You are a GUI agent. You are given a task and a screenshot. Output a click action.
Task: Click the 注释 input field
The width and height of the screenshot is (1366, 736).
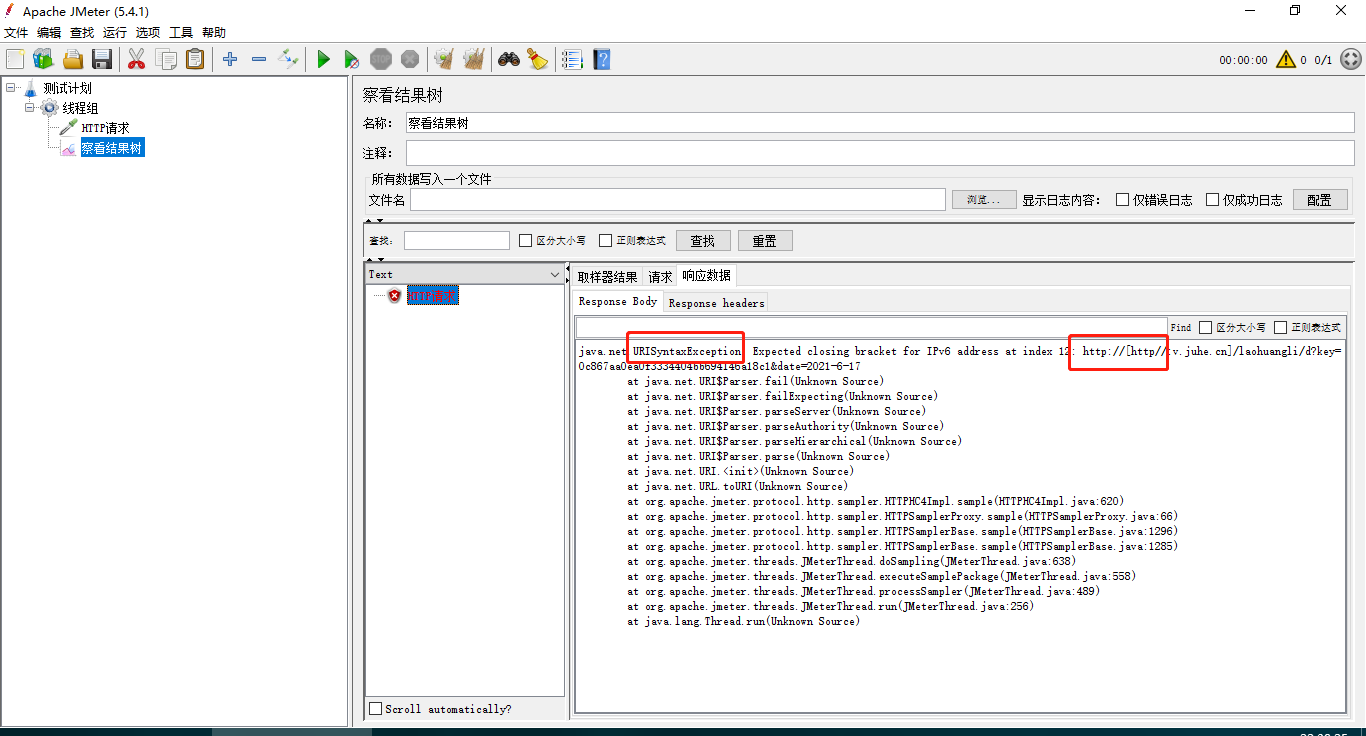pos(880,153)
